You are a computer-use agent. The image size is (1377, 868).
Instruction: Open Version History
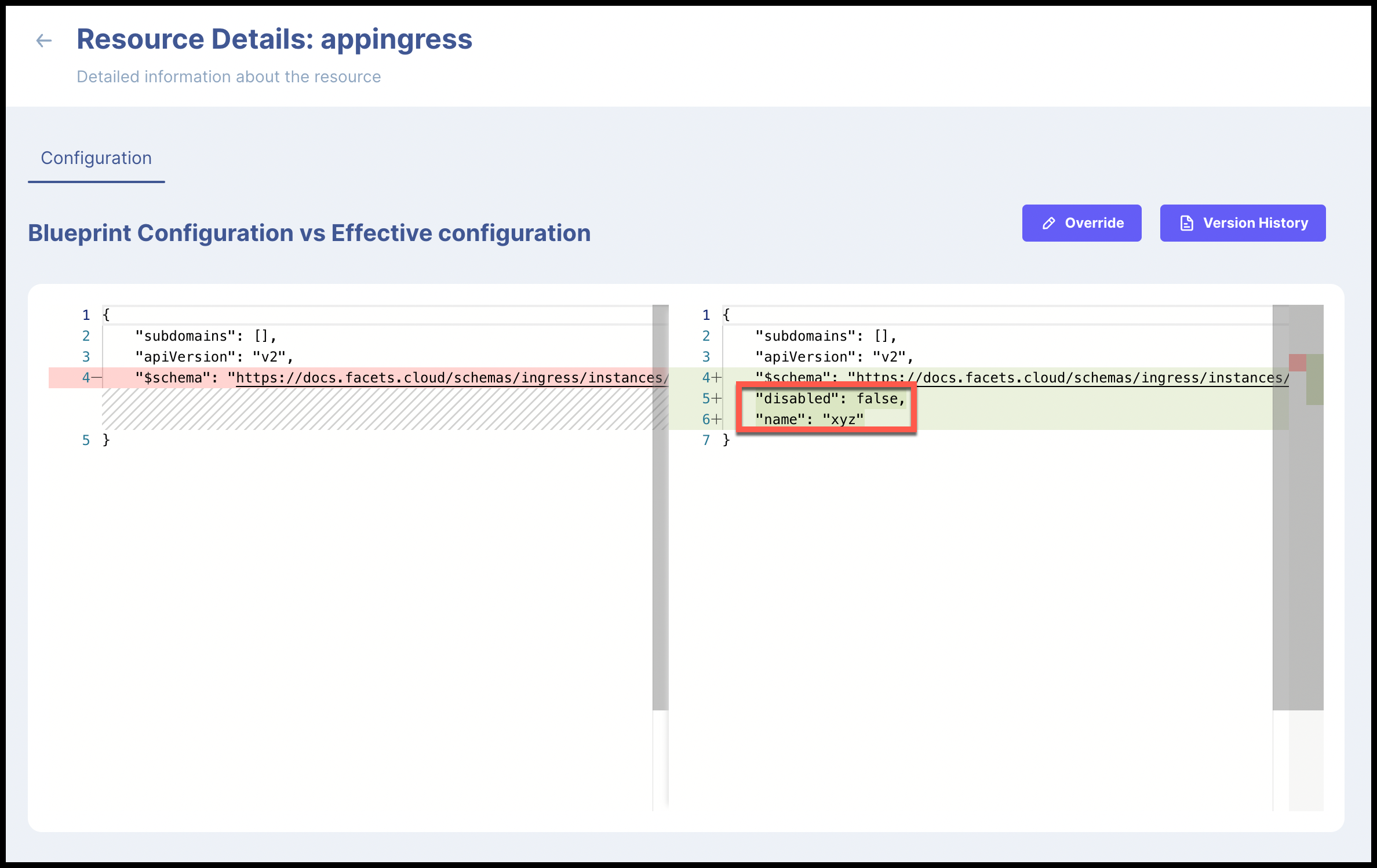(x=1243, y=223)
